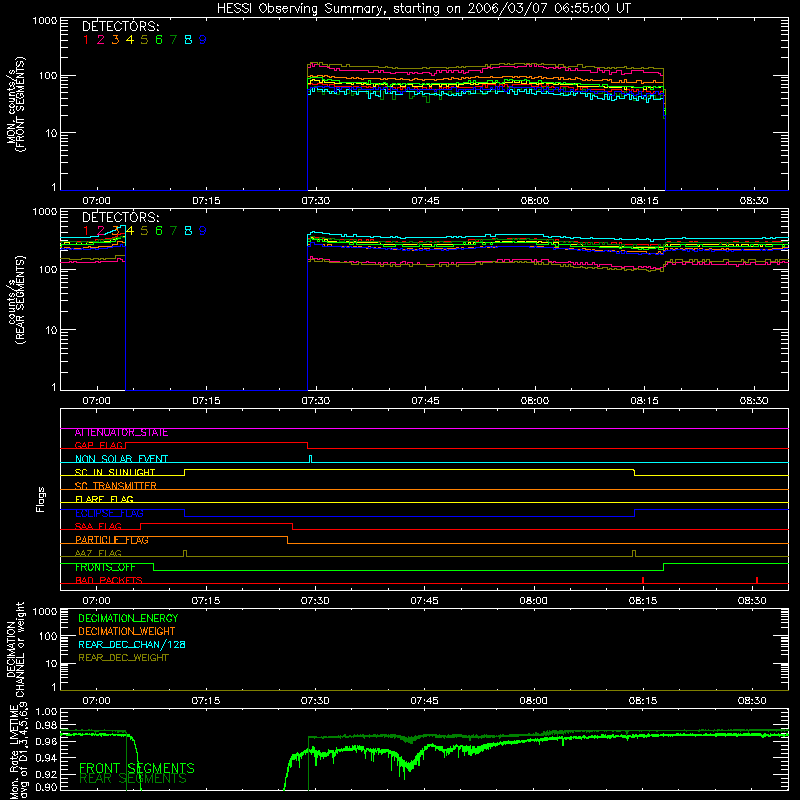Click detector number 4 in the front segments legend
Viewport: 800px width, 800px height.
(x=130, y=40)
